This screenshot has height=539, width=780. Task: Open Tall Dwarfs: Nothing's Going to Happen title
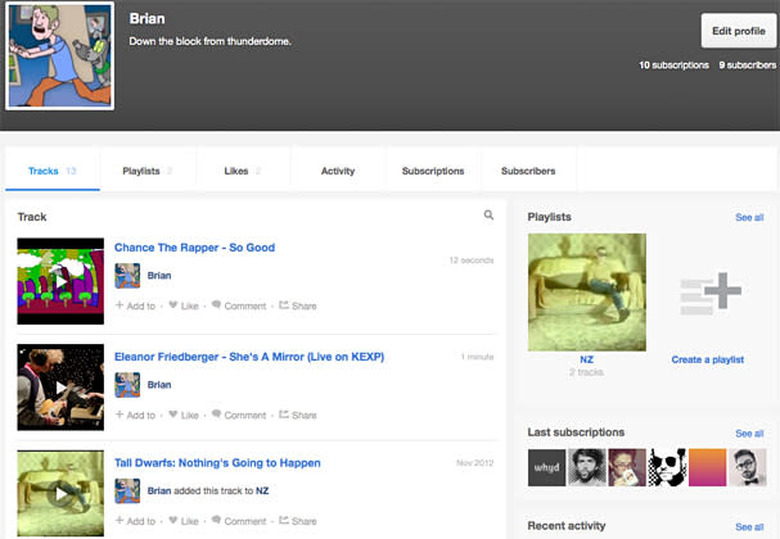pos(217,463)
